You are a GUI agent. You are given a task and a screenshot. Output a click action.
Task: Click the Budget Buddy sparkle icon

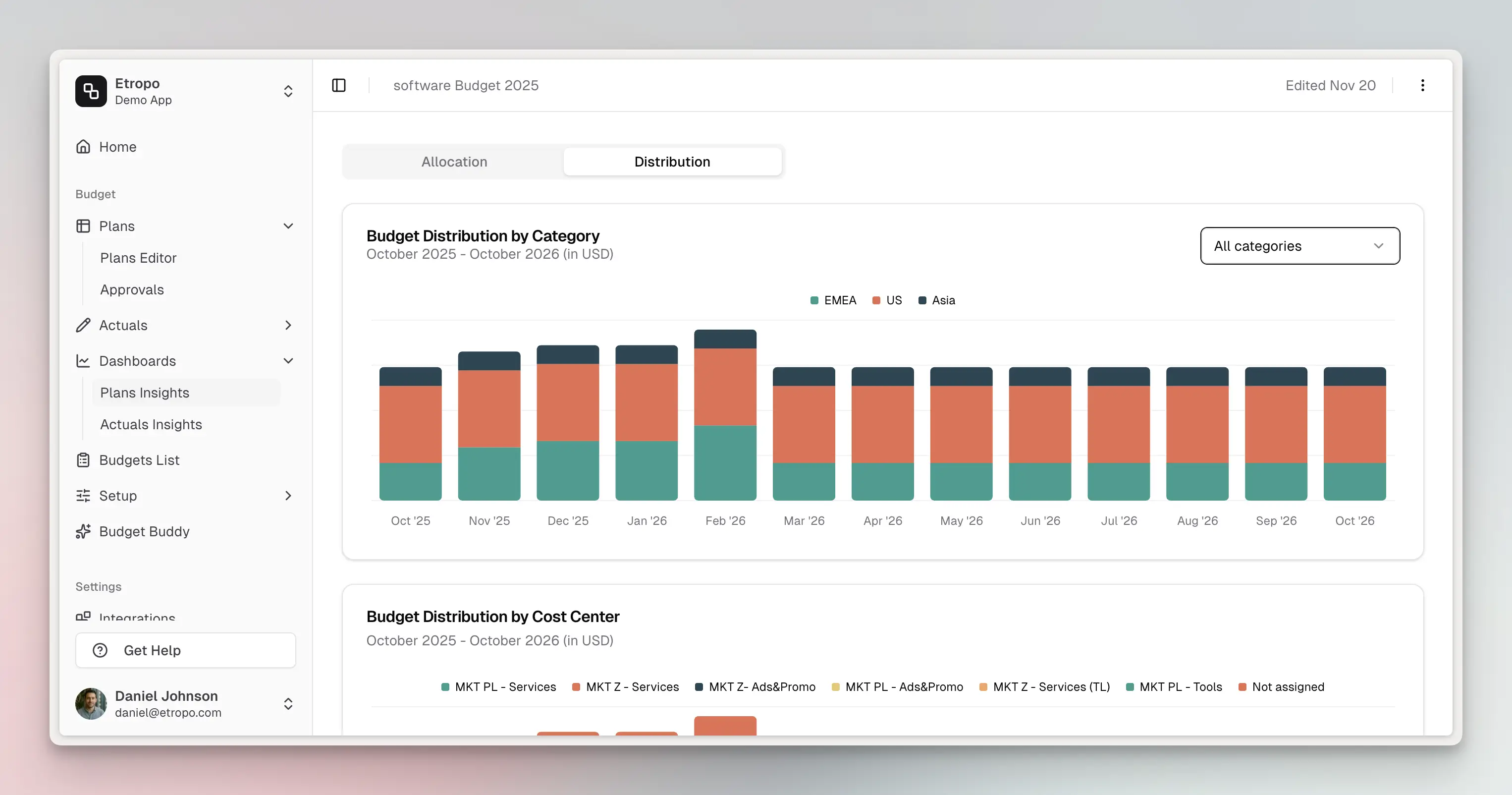(83, 531)
